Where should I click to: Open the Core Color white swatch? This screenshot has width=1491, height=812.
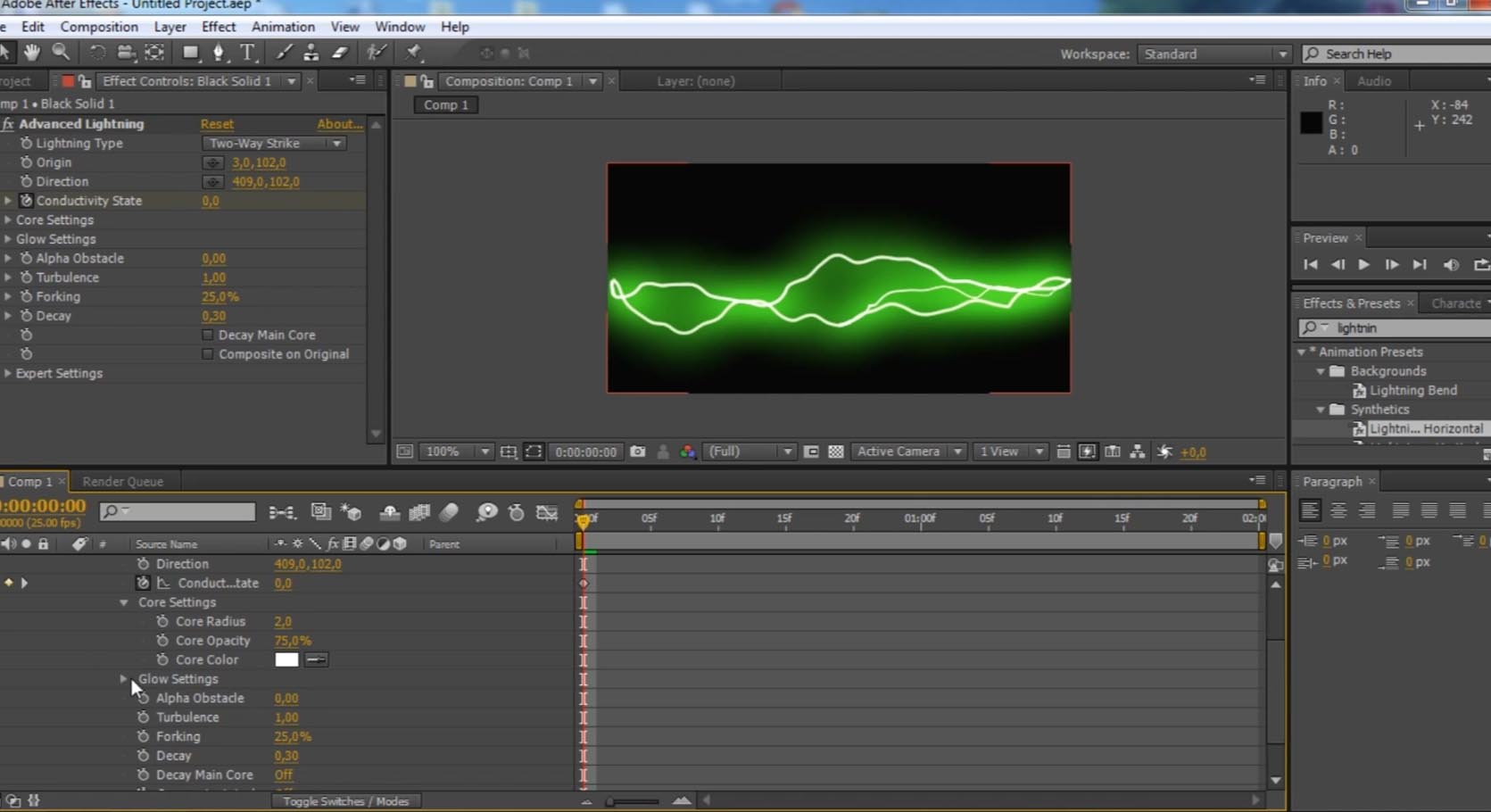[x=286, y=659]
